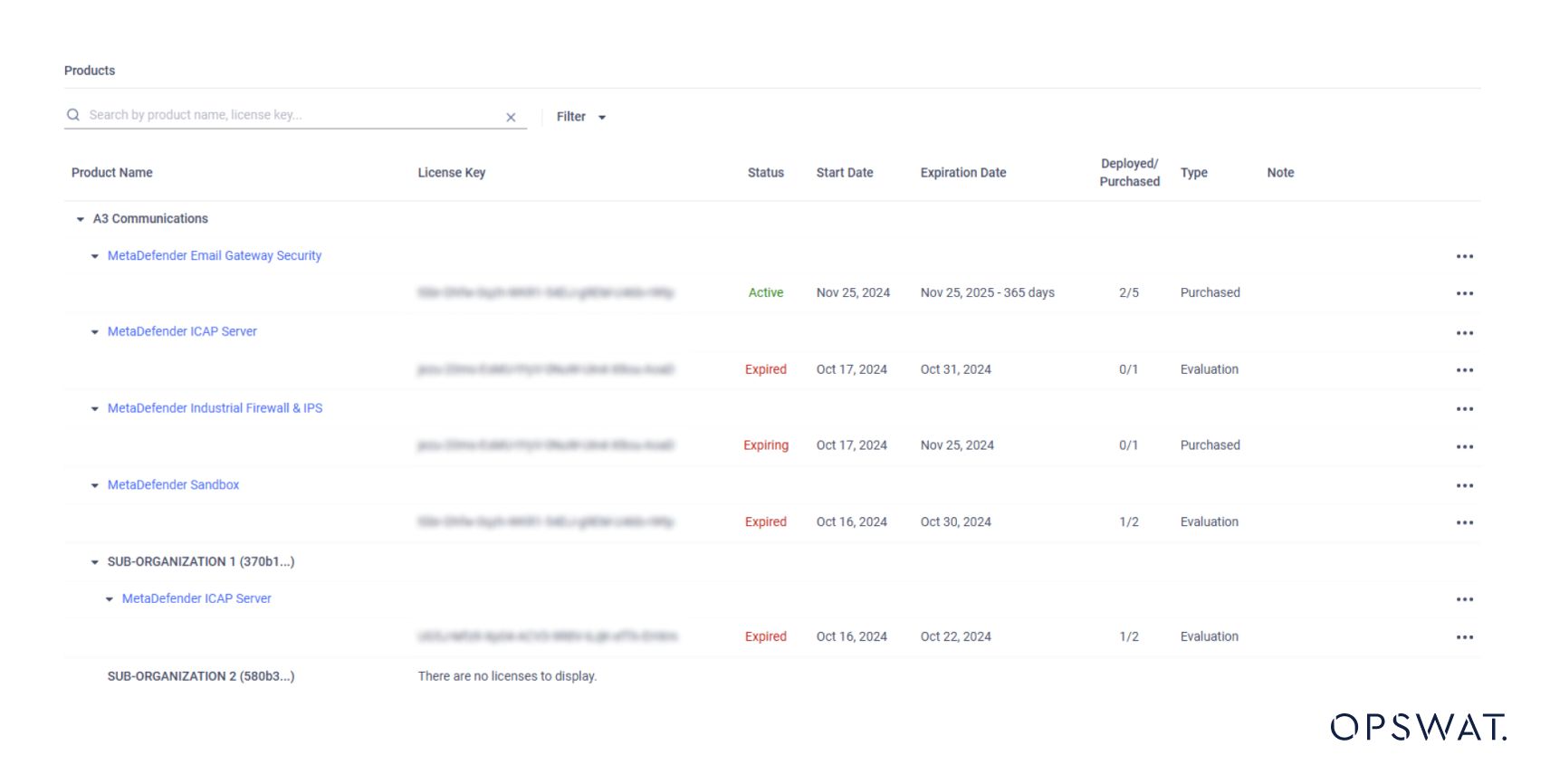Sort by Status column header
Image resolution: width=1550 pixels, height=784 pixels.
tap(765, 173)
